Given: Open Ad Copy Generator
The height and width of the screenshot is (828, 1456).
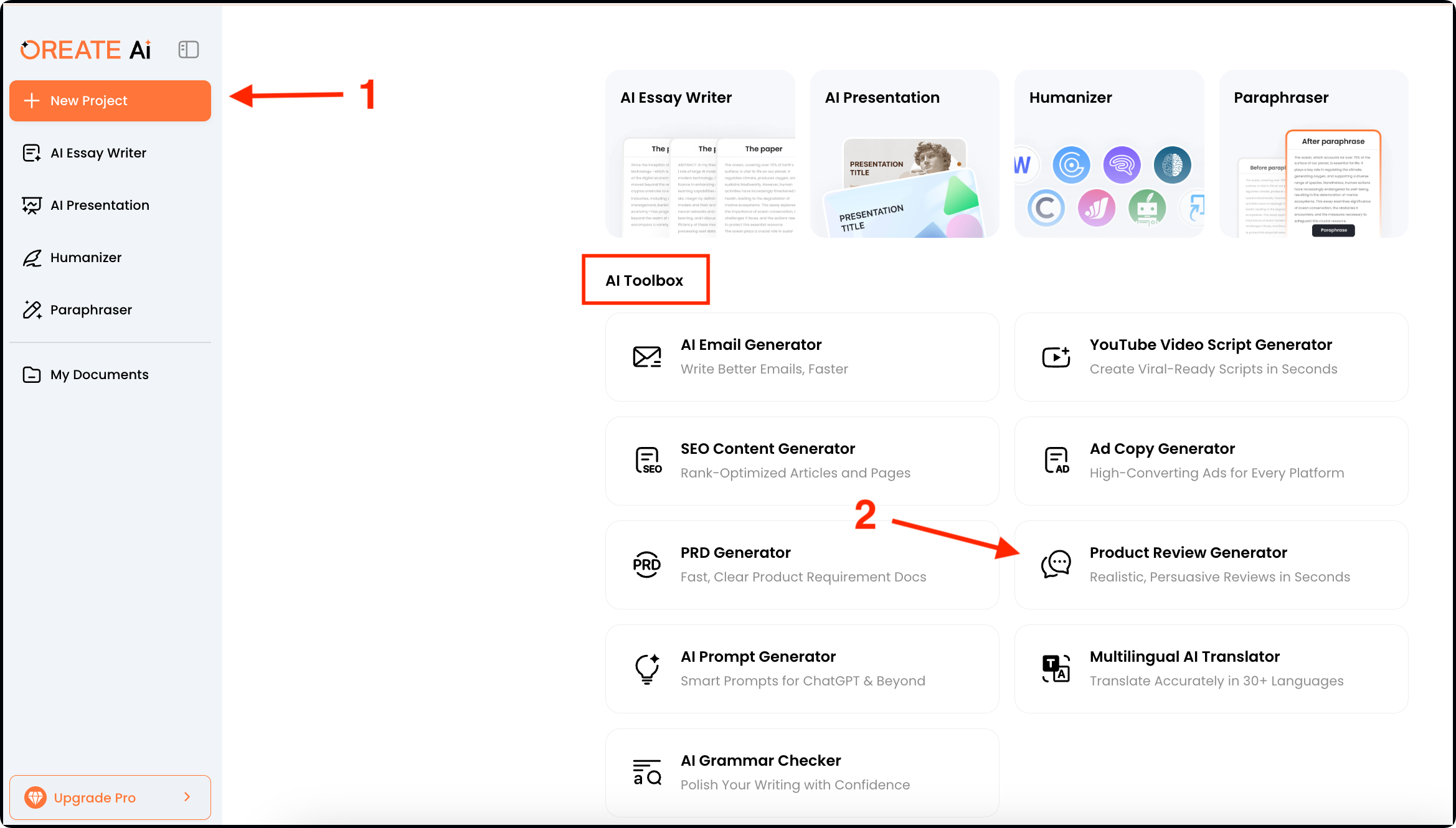Looking at the screenshot, I should [1211, 461].
